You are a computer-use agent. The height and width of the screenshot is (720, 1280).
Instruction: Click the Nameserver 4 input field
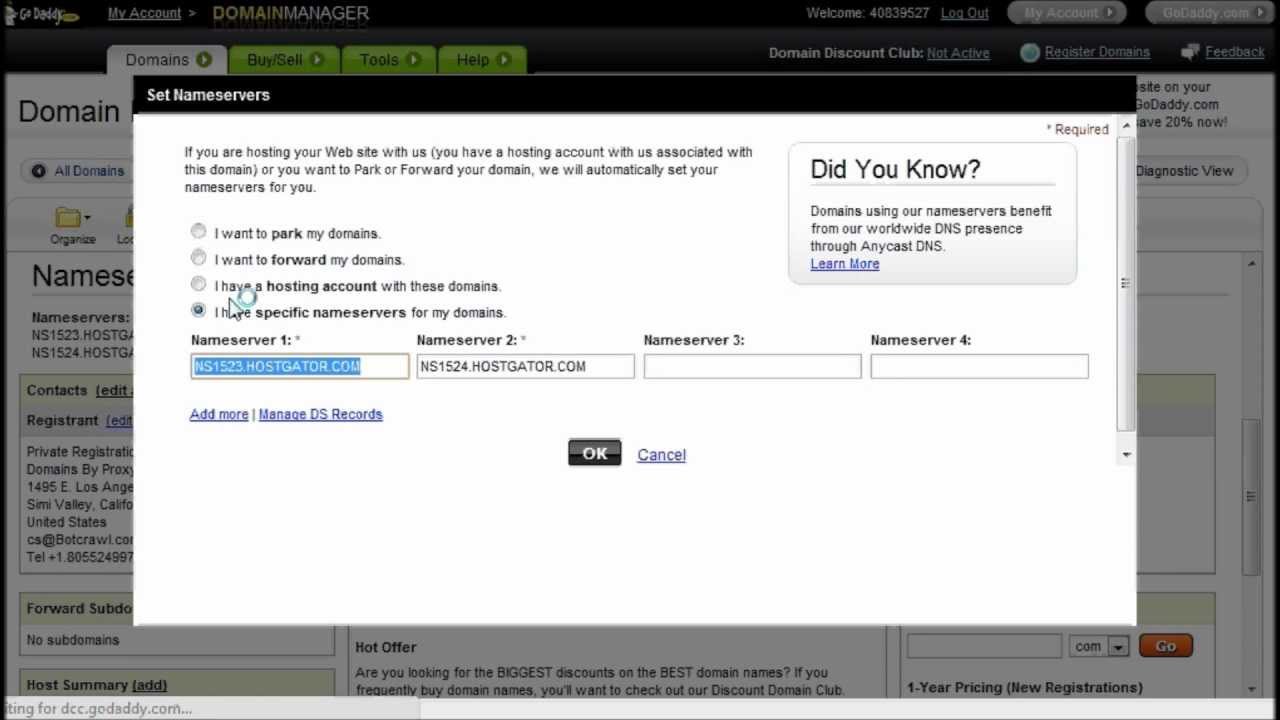click(x=980, y=366)
